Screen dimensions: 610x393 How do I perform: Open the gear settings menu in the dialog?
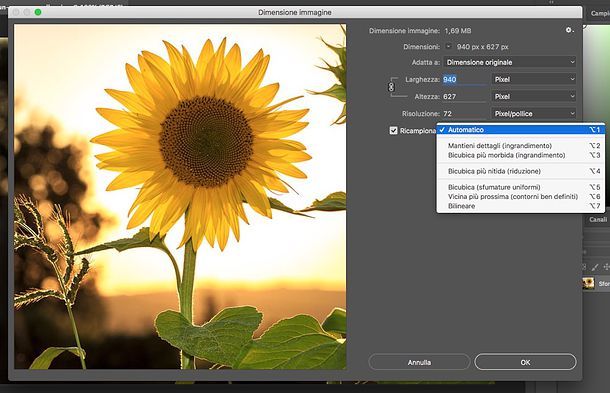pyautogui.click(x=569, y=30)
